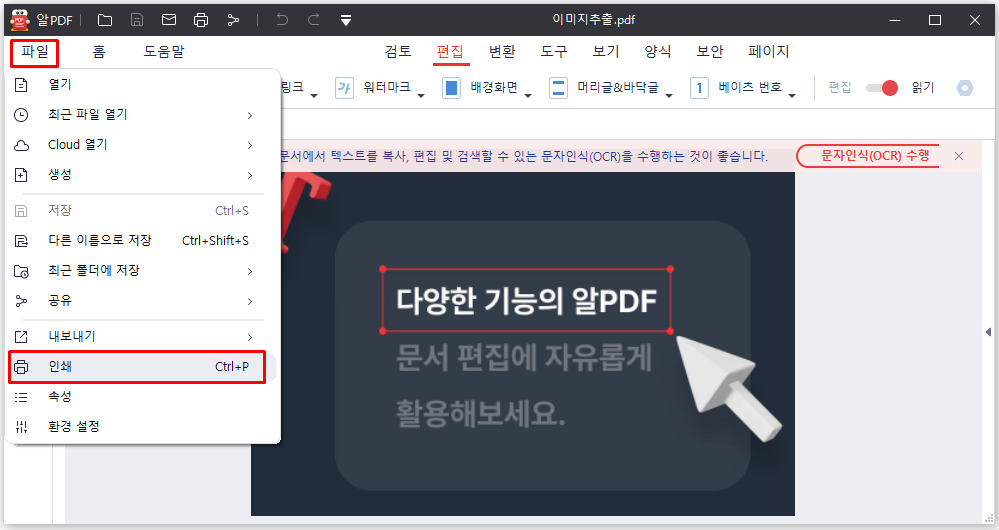
Task: Dismiss the OCR notification bar
Action: [959, 156]
